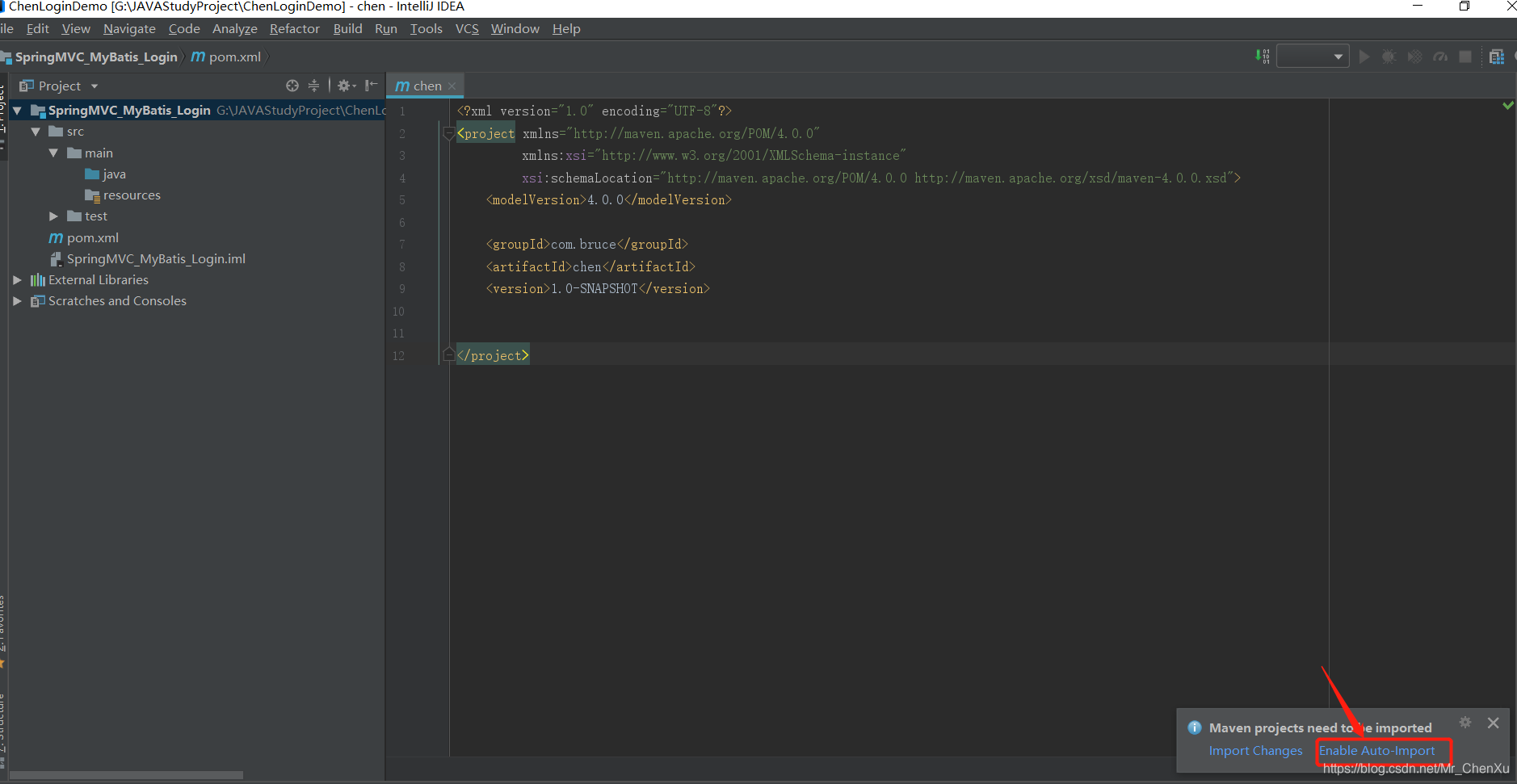
Task: Click the closing </project> tag
Action: click(x=493, y=355)
